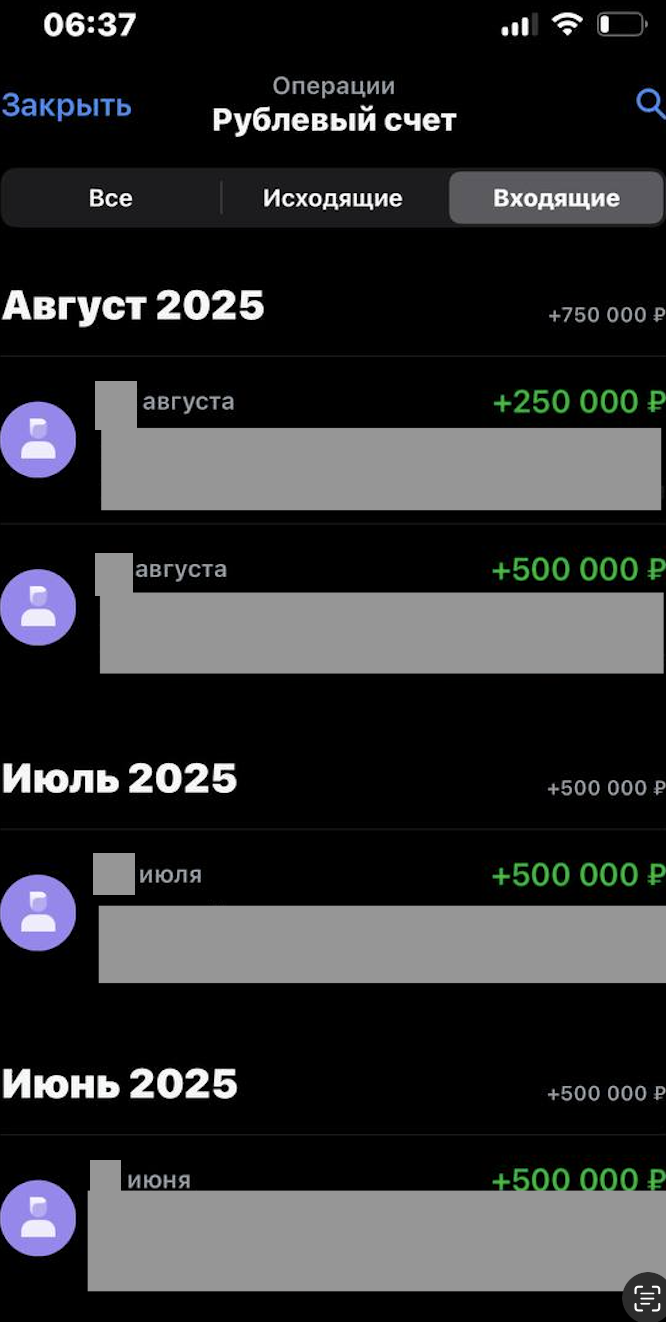
Task: Open avatar icon of +500 000 ₽ August transfer
Action: pyautogui.click(x=38, y=607)
